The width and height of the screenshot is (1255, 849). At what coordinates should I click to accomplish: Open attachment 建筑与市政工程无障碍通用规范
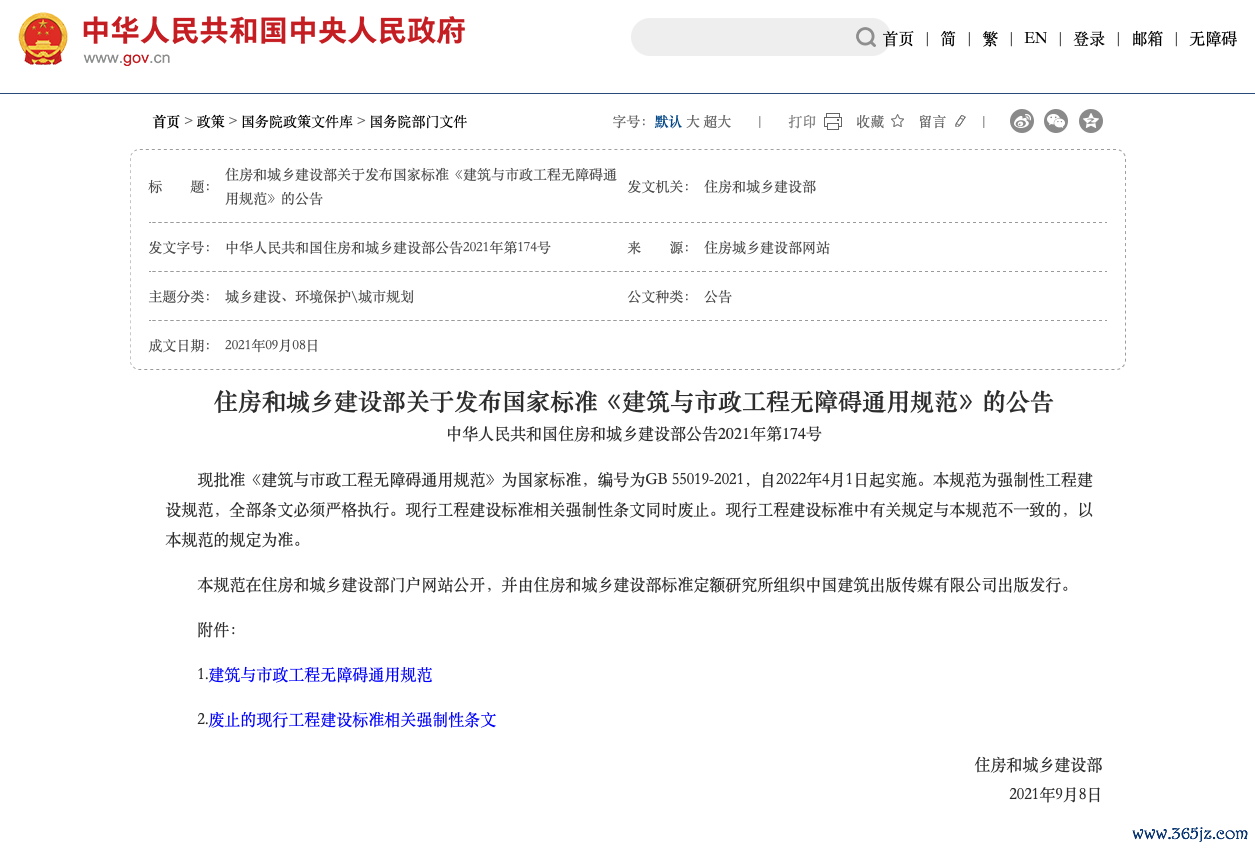(320, 675)
